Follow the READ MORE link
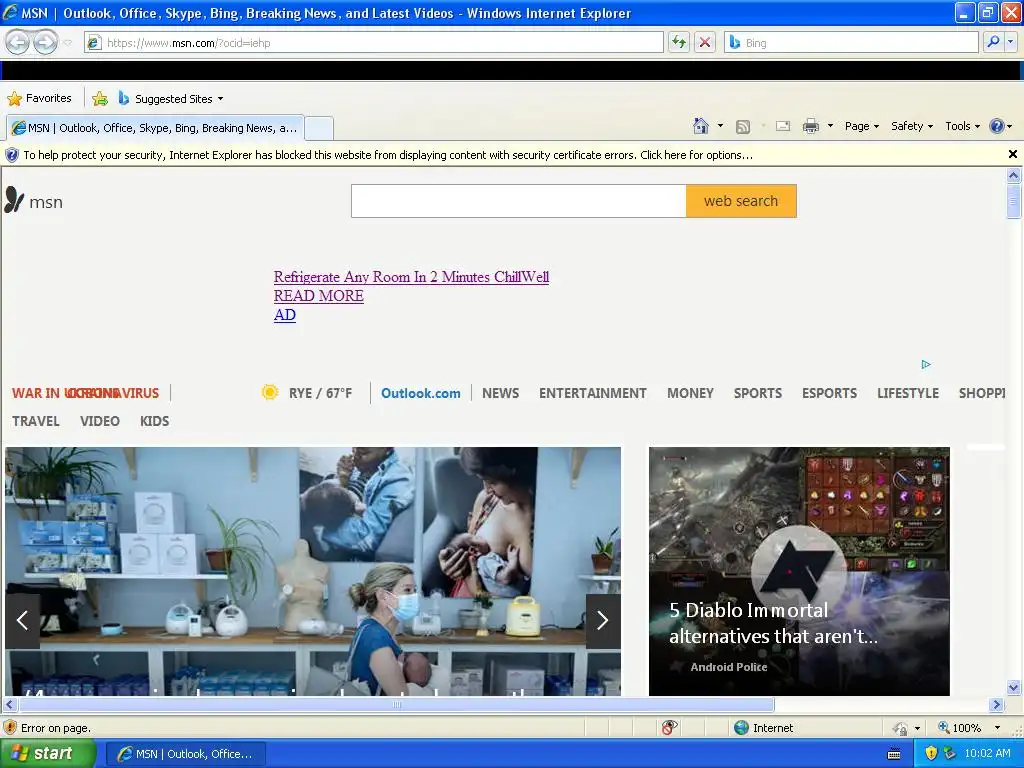The width and height of the screenshot is (1024, 768). click(x=319, y=296)
